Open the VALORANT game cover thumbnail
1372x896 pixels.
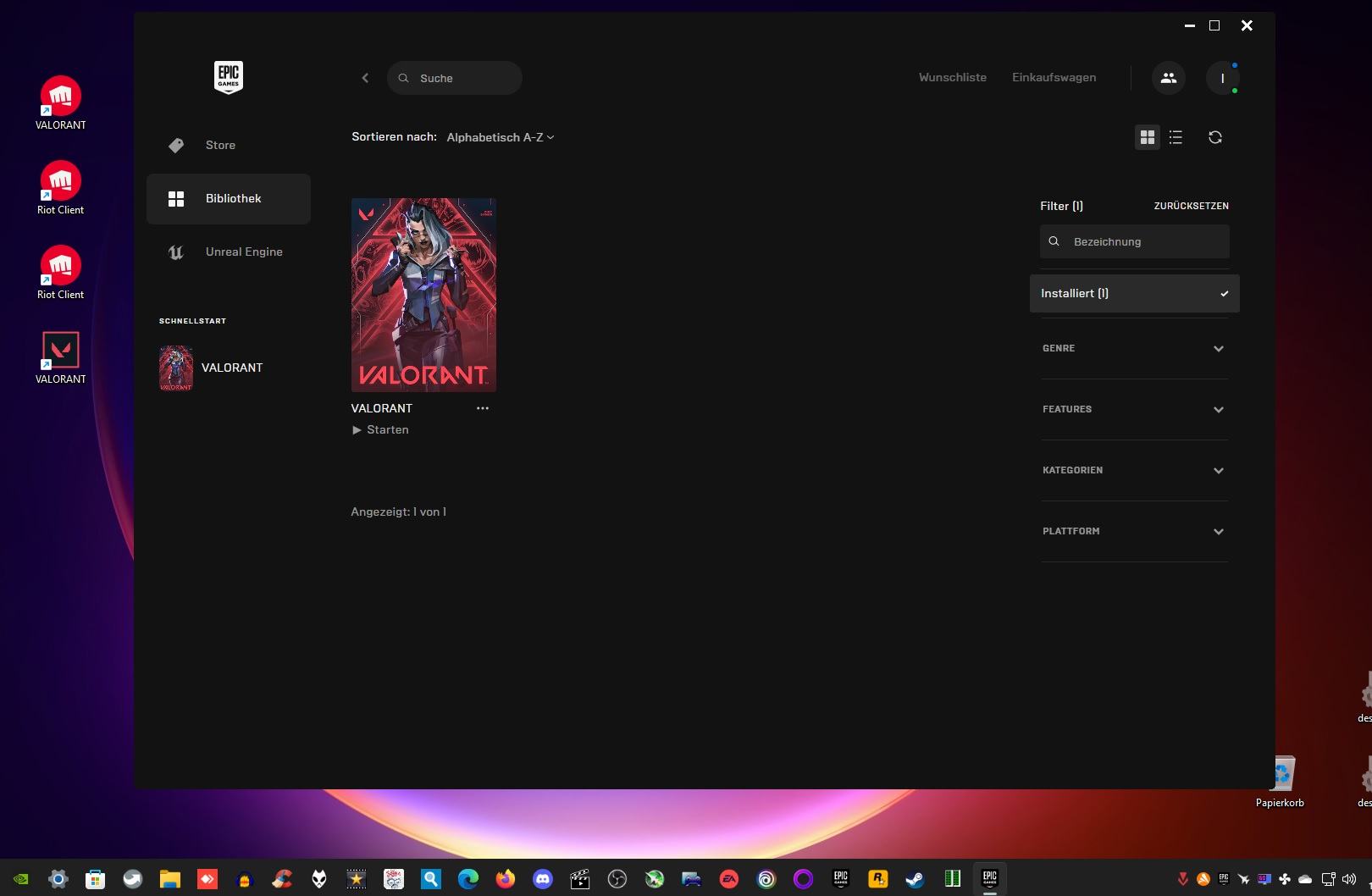click(x=423, y=295)
